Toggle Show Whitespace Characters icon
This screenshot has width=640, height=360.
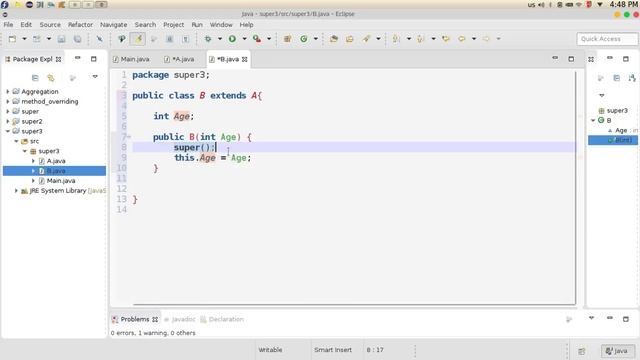pyautogui.click(x=186, y=39)
